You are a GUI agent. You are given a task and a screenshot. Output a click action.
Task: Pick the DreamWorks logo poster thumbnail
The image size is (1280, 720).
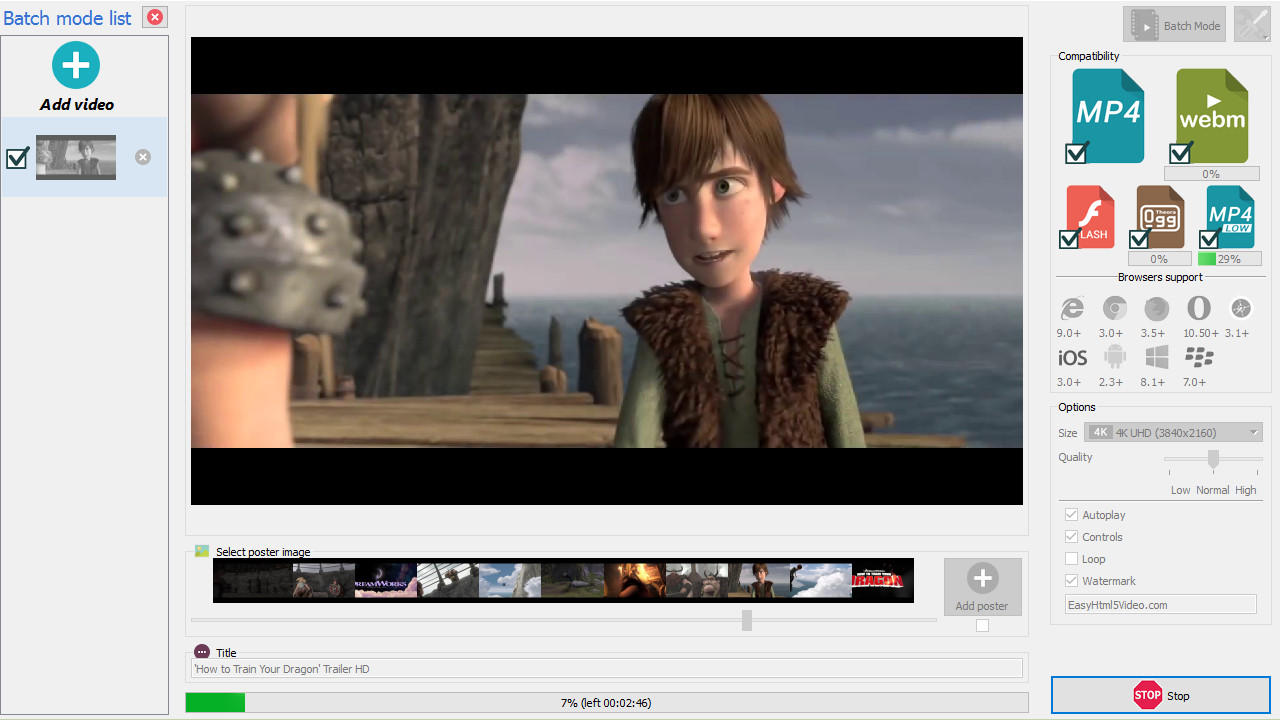coord(386,580)
